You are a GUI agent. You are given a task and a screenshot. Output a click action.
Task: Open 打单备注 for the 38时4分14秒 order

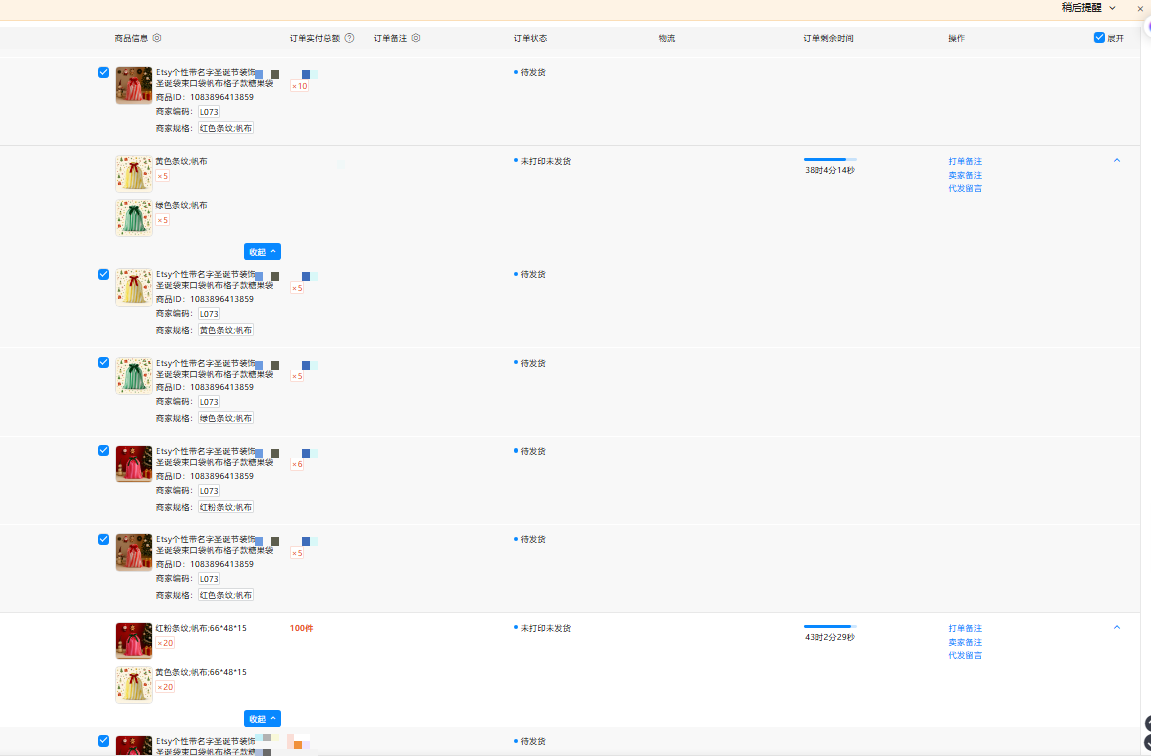(965, 161)
